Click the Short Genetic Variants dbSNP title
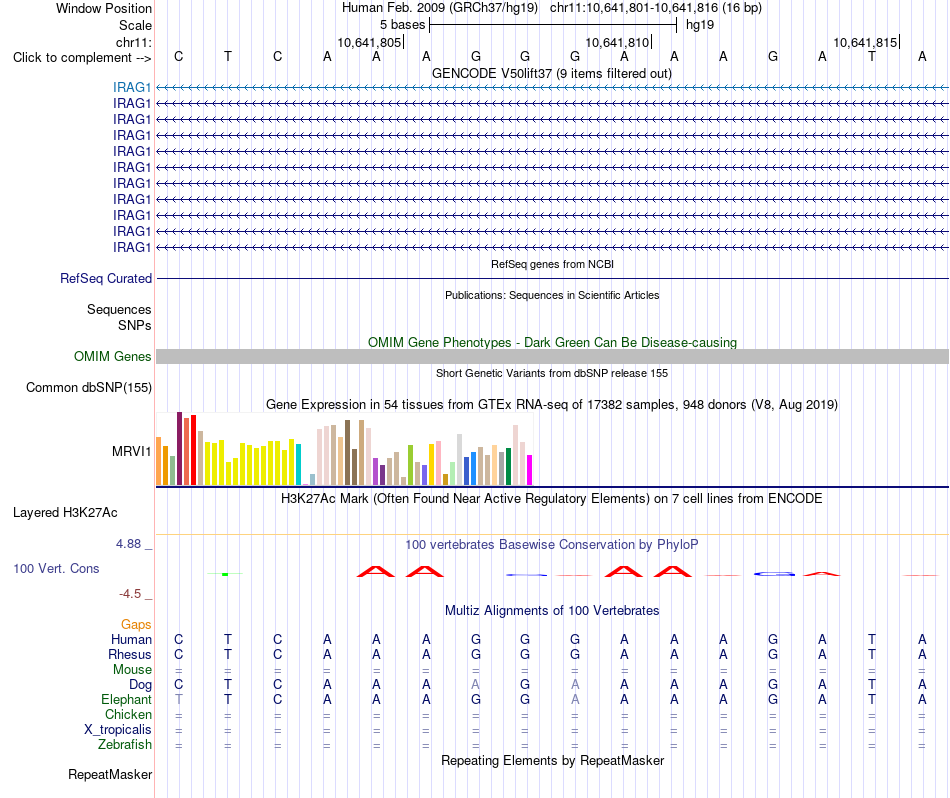 [x=552, y=373]
